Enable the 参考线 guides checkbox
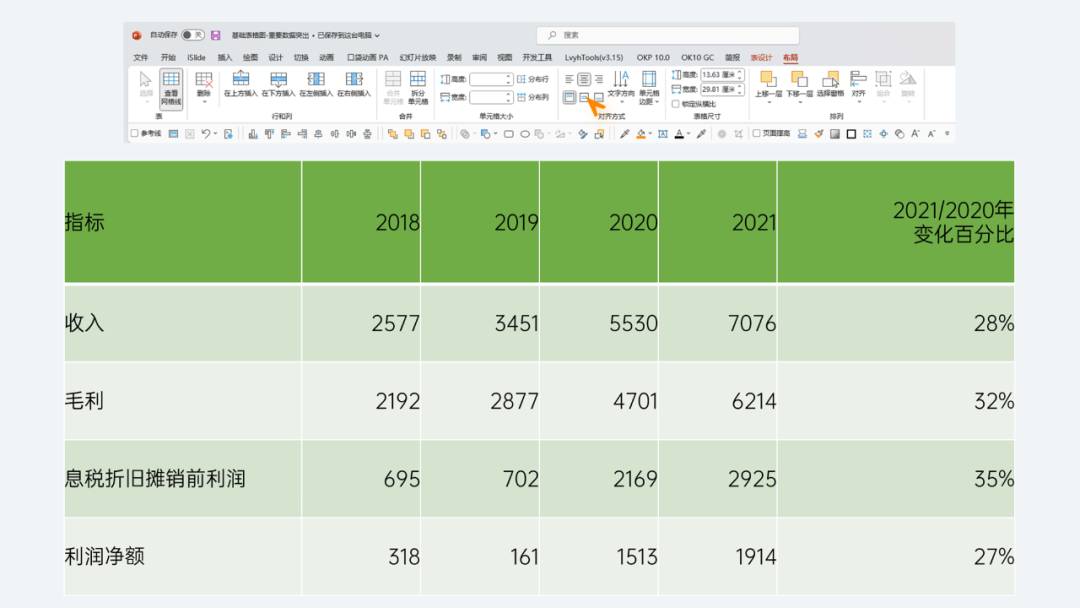Viewport: 1080px width, 608px height. pyautogui.click(x=134, y=134)
